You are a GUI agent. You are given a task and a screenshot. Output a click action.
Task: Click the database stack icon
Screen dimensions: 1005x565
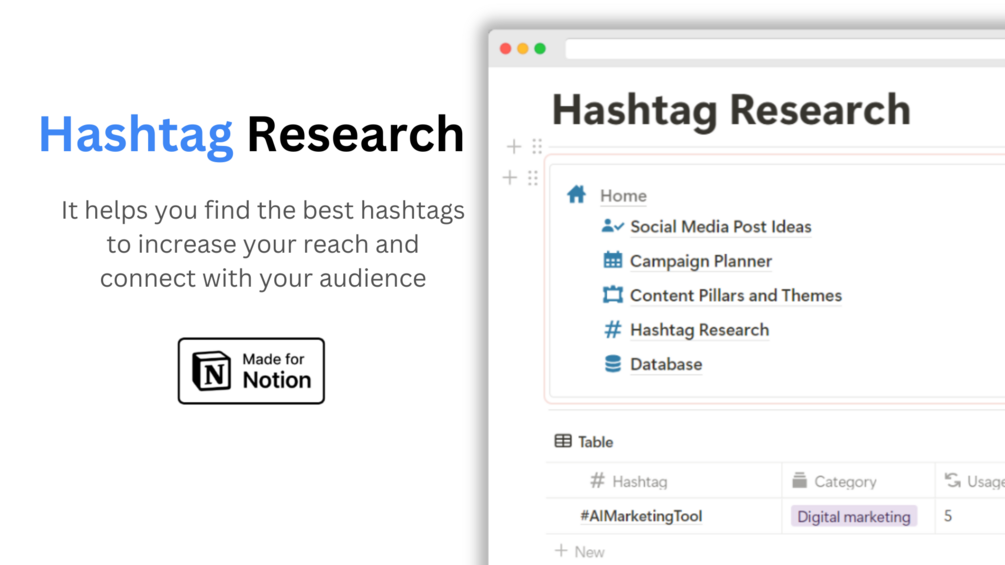click(x=612, y=363)
